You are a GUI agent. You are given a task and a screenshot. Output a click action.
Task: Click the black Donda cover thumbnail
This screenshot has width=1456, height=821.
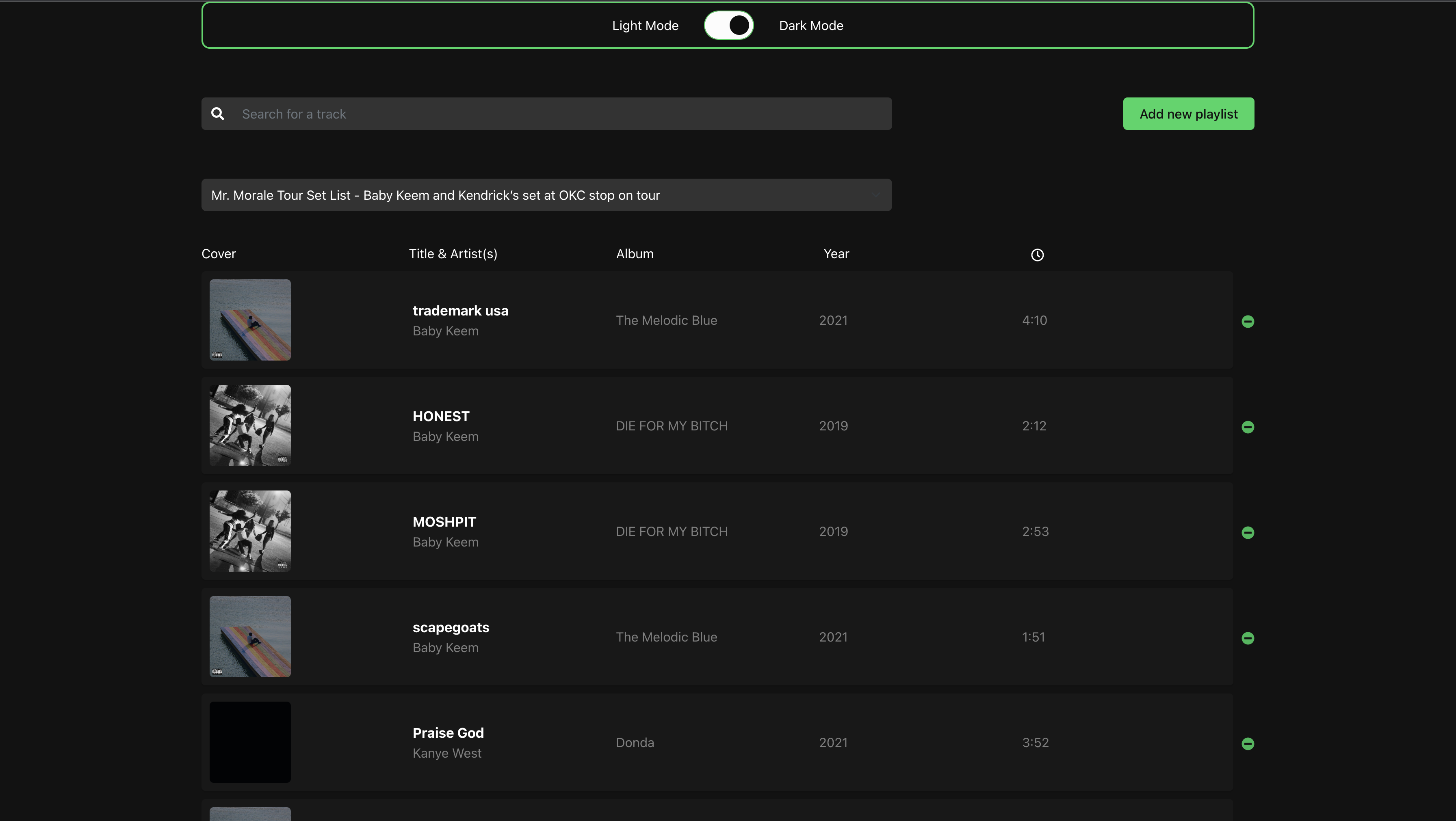[x=250, y=742]
